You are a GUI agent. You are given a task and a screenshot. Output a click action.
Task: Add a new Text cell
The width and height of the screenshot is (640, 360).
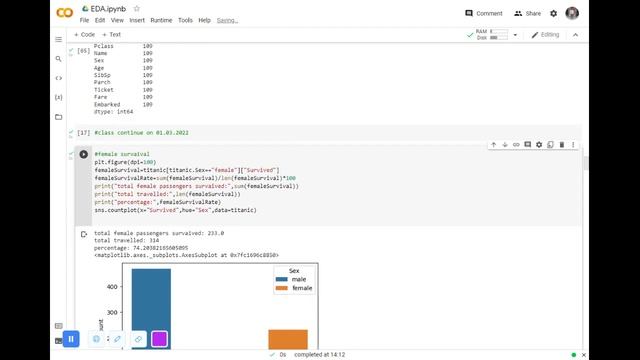(111, 35)
